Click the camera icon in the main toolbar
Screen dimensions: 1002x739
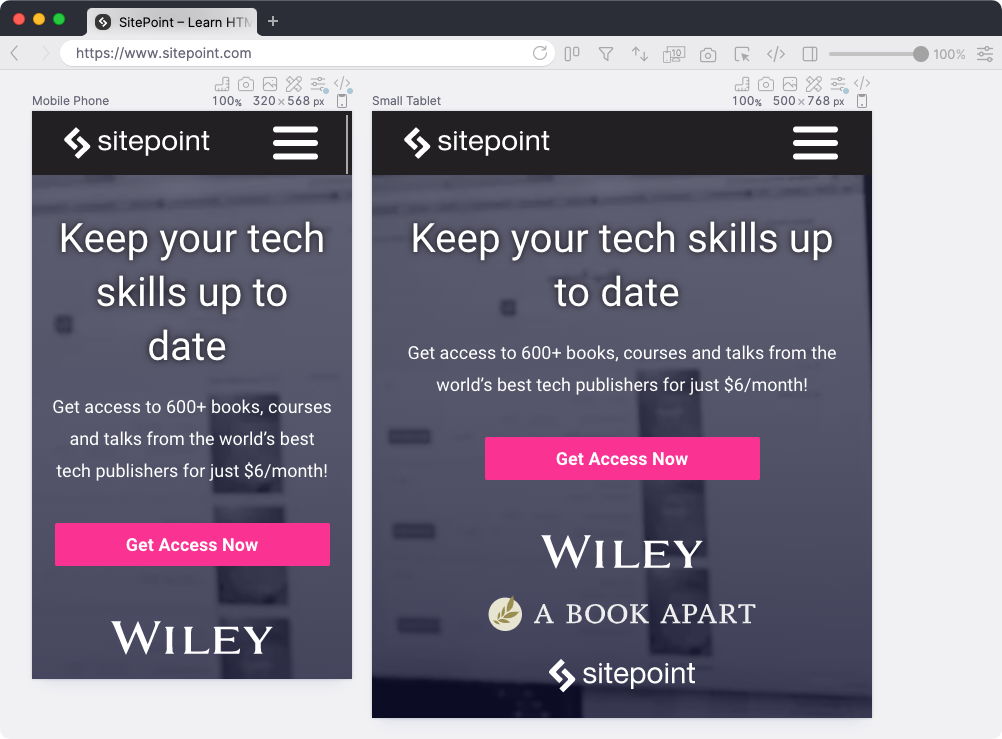coord(708,54)
